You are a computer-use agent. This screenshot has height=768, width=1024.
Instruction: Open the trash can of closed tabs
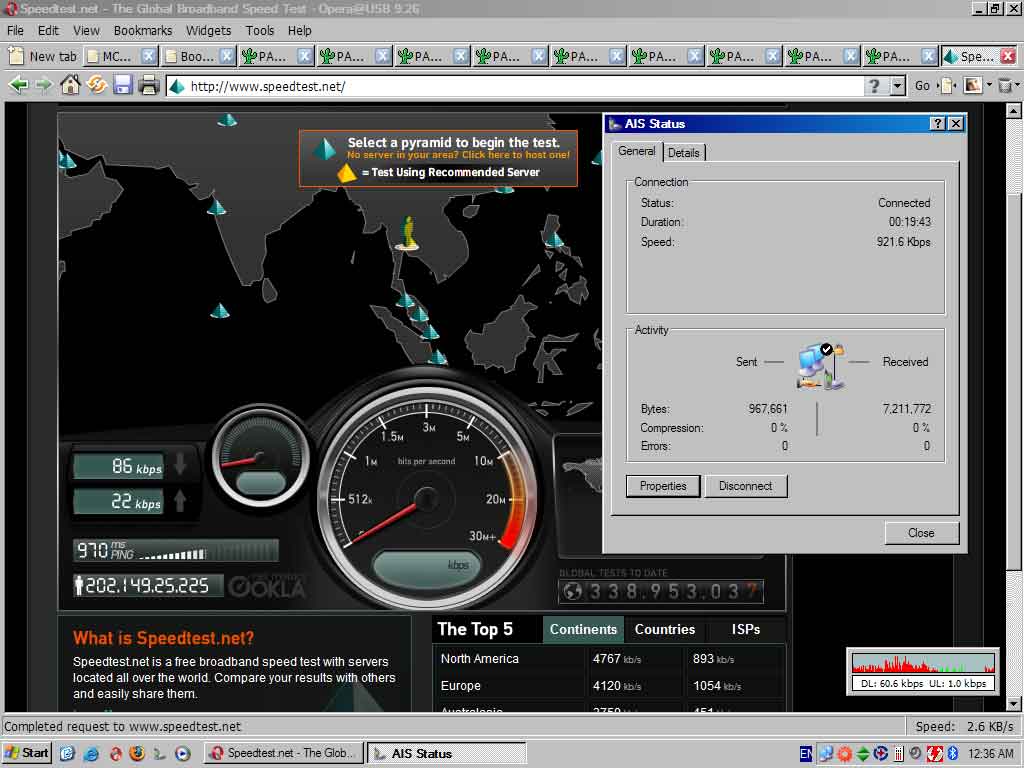(1006, 86)
